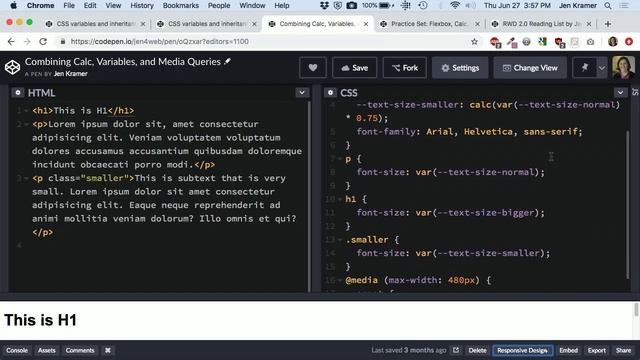Open the Bookmarks menu
640x360 pixels.
click(181, 6)
